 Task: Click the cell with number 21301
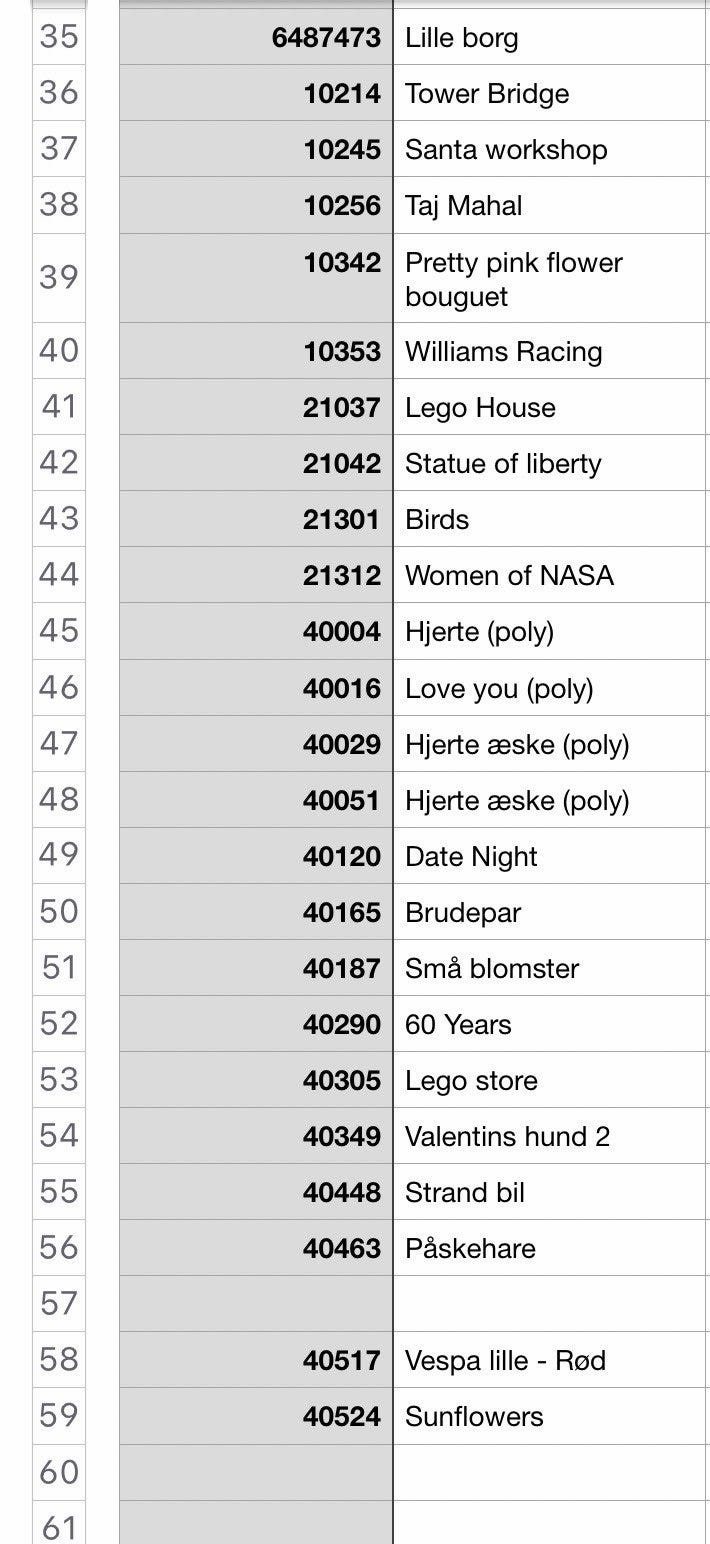pyautogui.click(x=256, y=519)
